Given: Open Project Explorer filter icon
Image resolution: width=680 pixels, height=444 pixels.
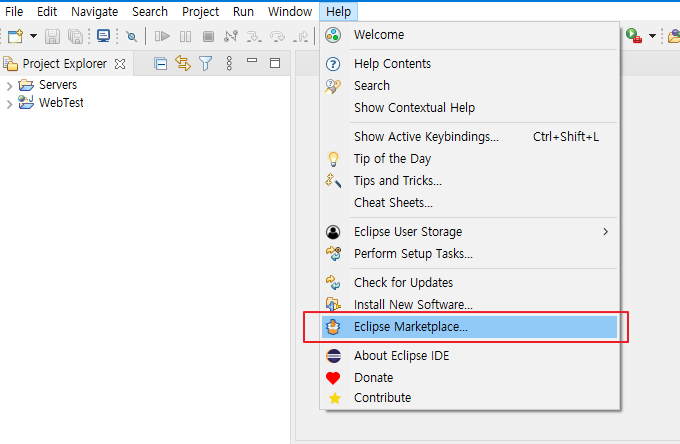Looking at the screenshot, I should click(x=206, y=64).
